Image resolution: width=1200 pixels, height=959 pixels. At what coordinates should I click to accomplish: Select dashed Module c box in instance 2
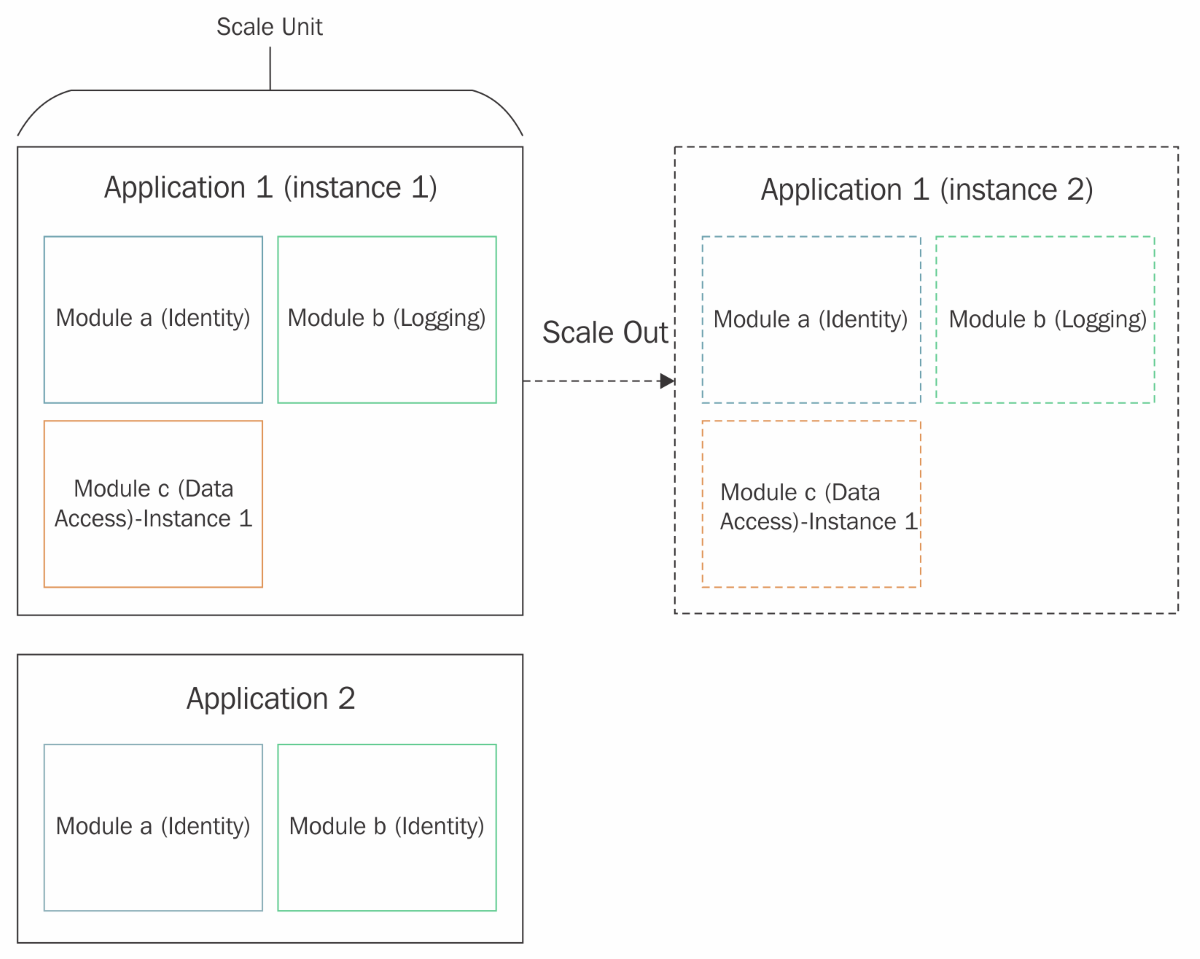811,504
